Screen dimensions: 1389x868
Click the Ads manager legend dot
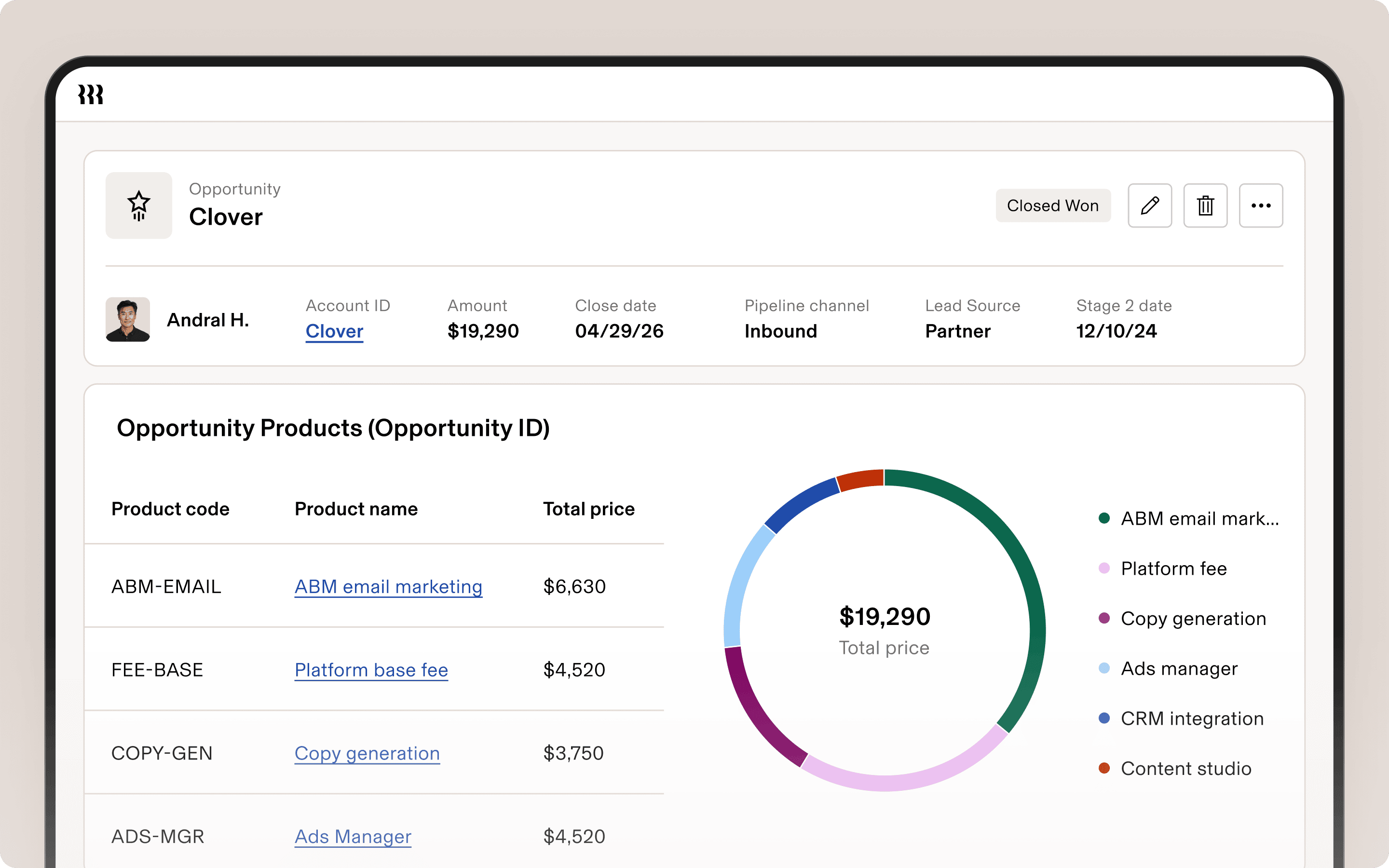click(x=1104, y=668)
